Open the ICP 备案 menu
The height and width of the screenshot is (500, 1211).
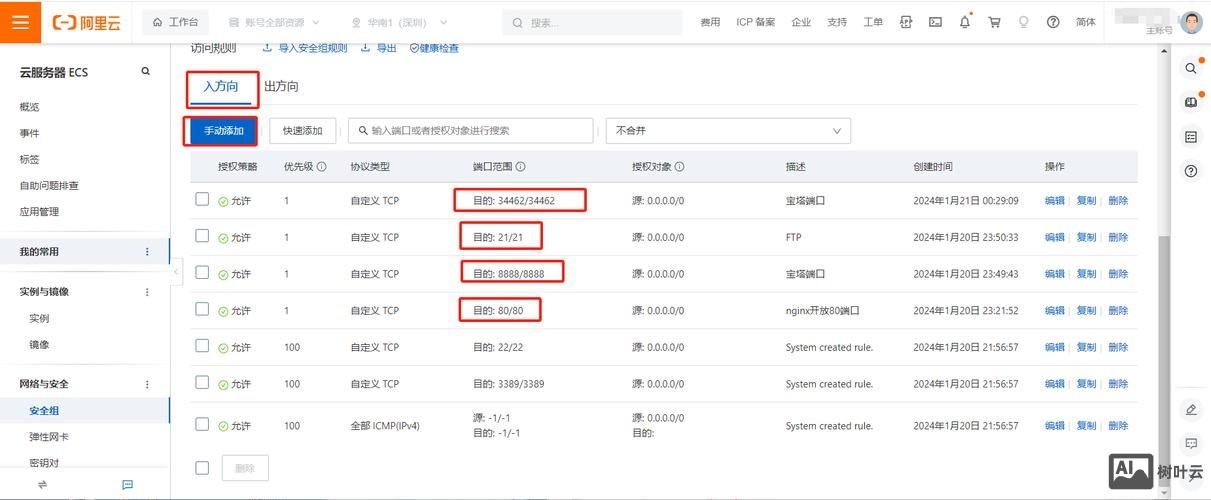755,22
